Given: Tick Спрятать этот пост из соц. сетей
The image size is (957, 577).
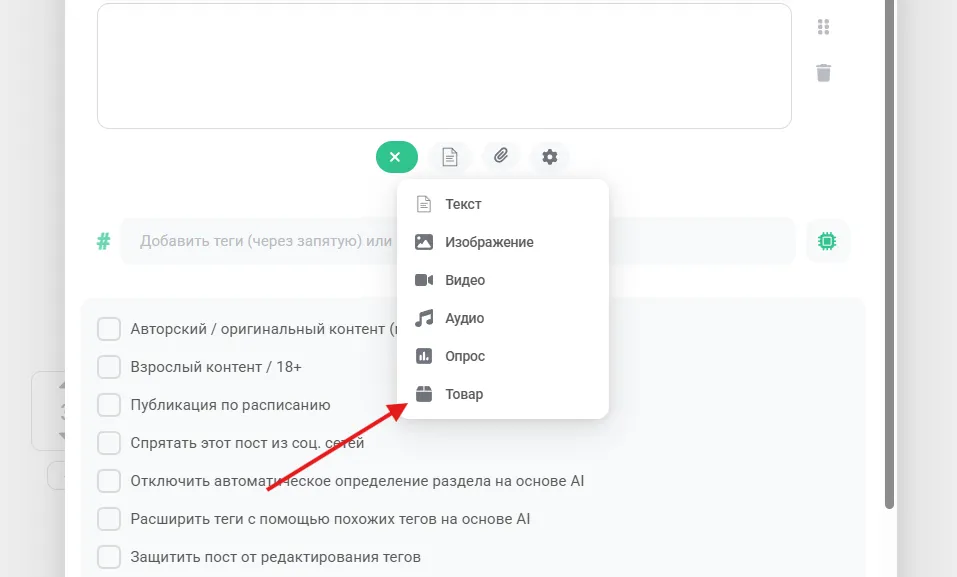Looking at the screenshot, I should tap(109, 443).
